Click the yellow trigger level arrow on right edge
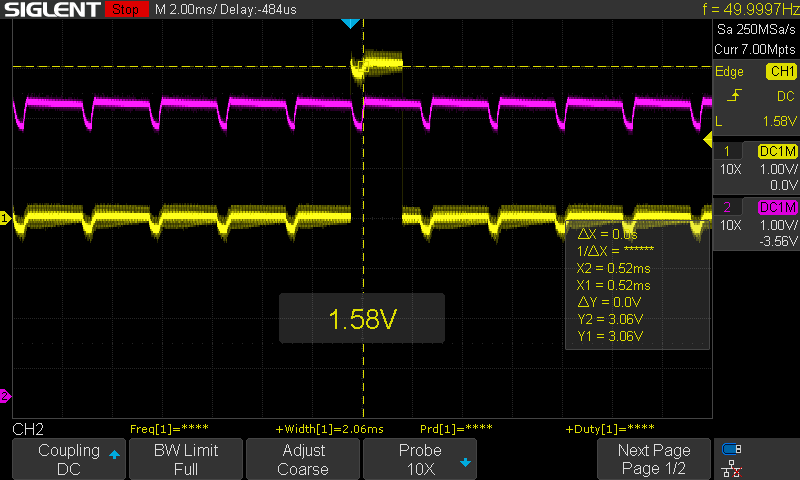The image size is (800, 480). tap(708, 138)
